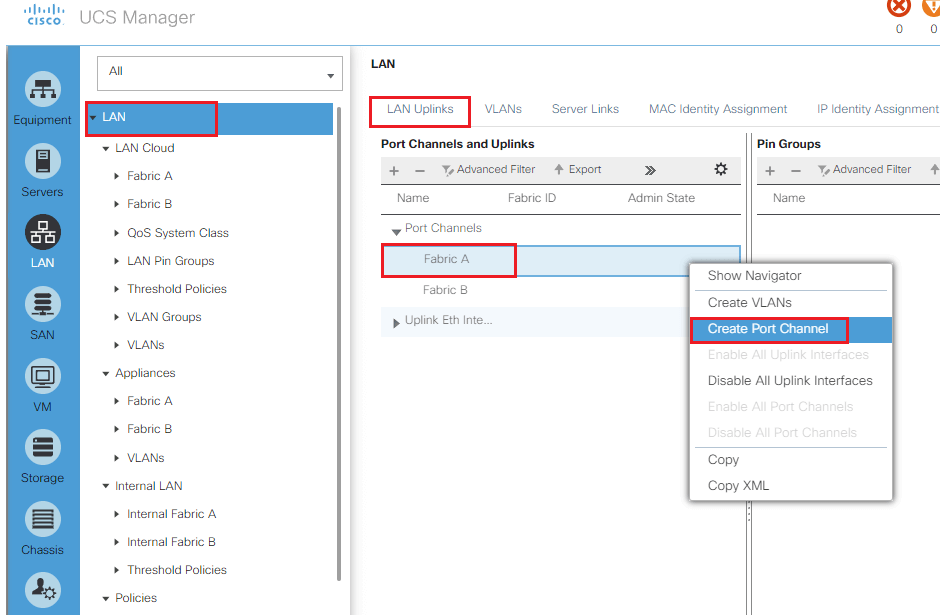The image size is (940, 615).
Task: Open the All filter dropdown
Action: pyautogui.click(x=220, y=73)
